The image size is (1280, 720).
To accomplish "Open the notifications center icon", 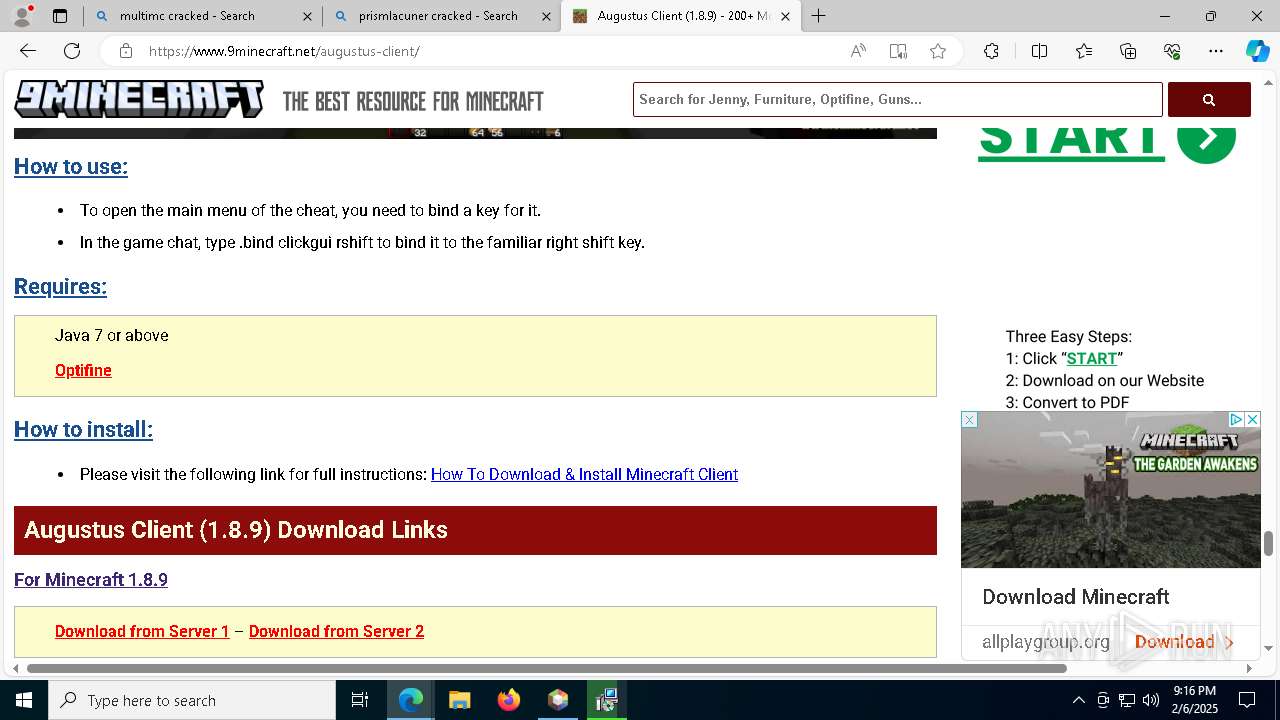I will [1247, 700].
